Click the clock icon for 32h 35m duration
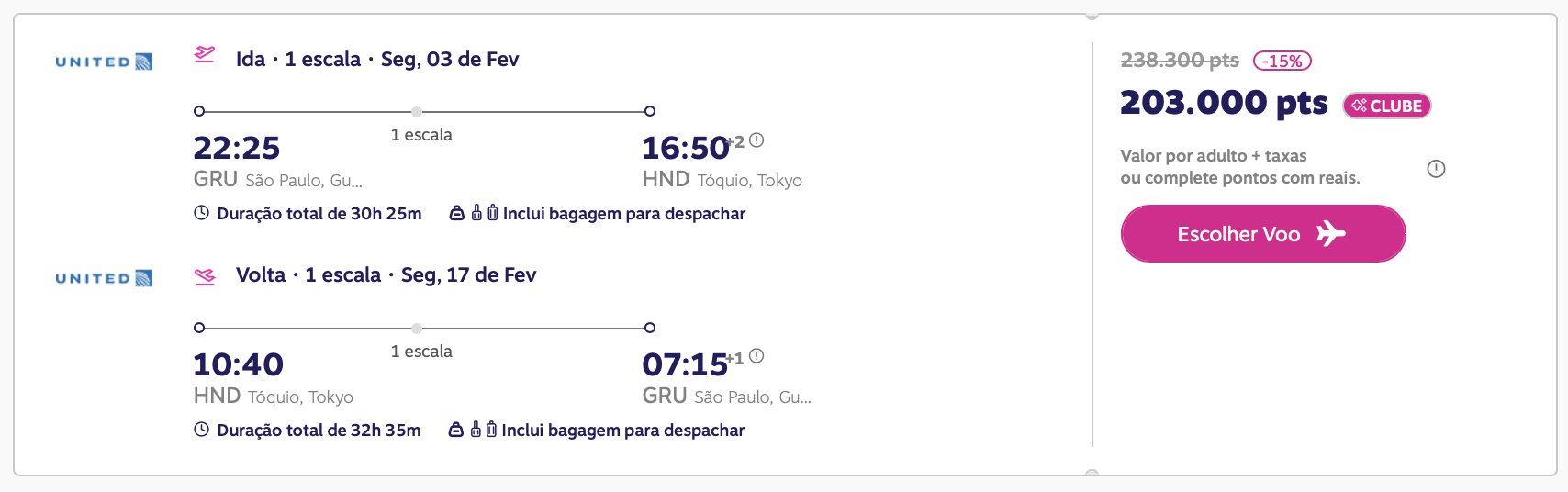The height and width of the screenshot is (492, 1568). [x=202, y=430]
